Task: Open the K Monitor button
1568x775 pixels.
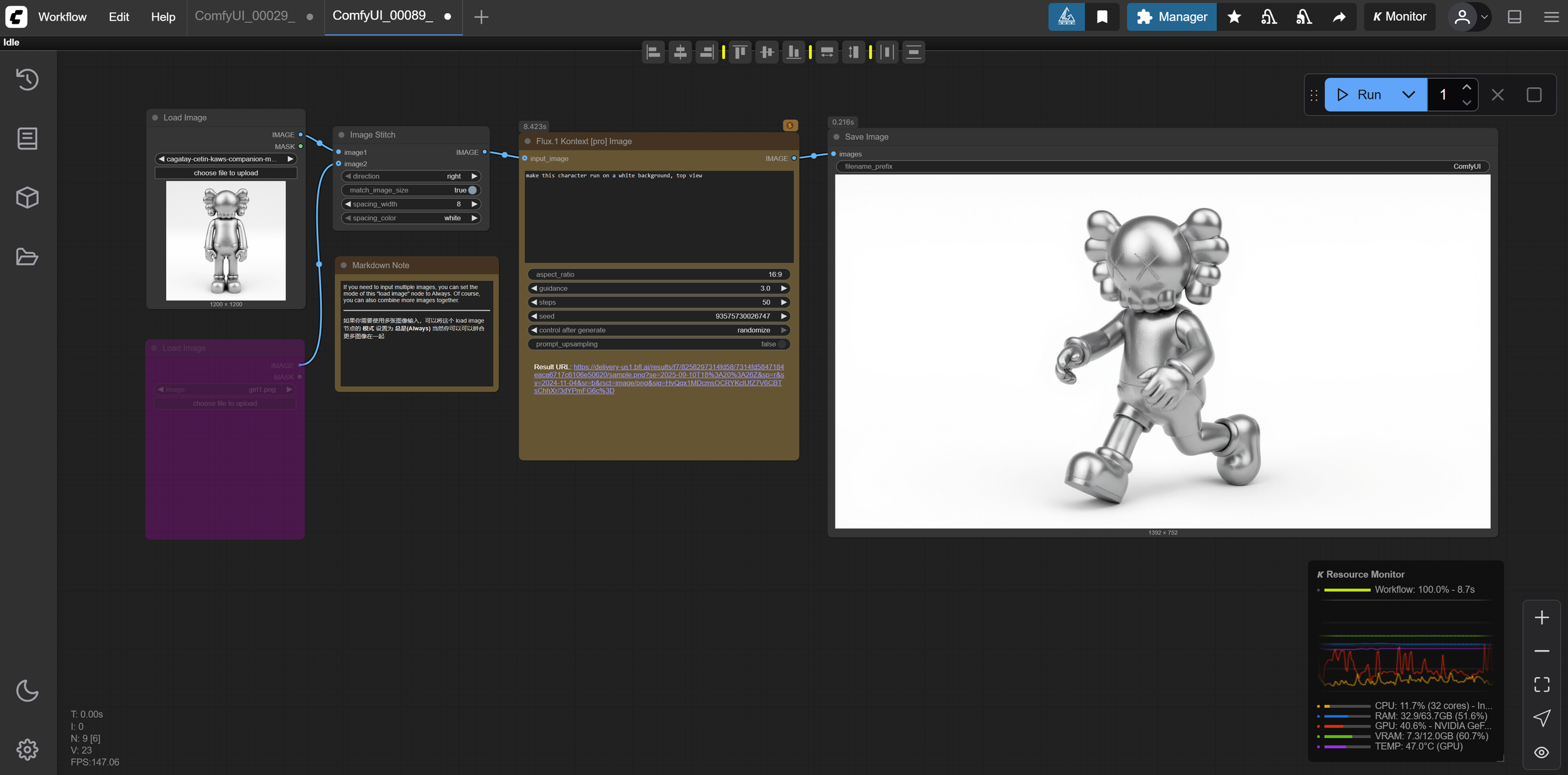Action: (x=1400, y=17)
